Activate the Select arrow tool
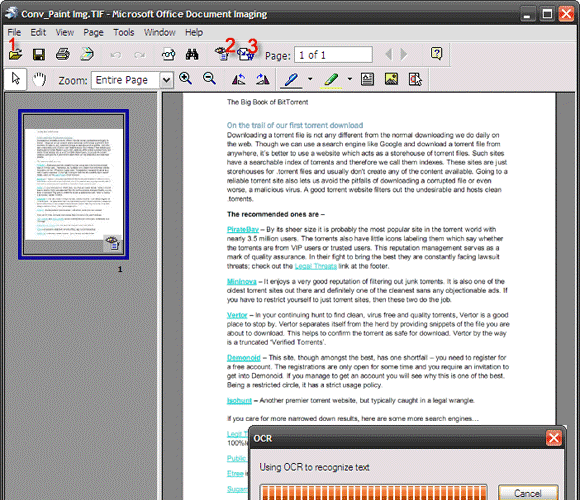Viewport: 580px width, 500px height. 16,79
